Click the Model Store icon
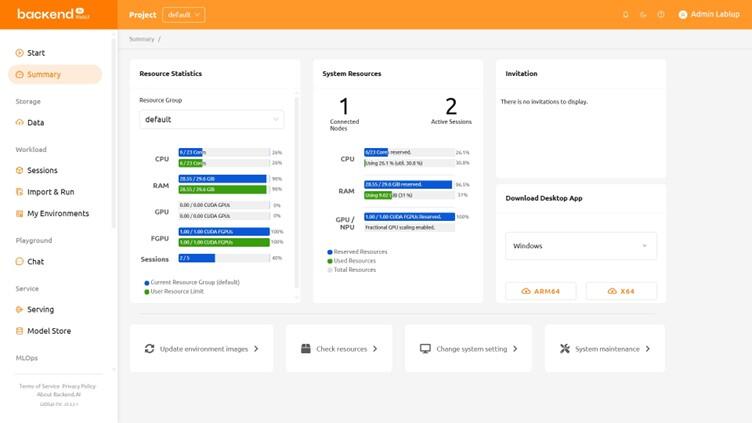The image size is (752, 423). 19,331
